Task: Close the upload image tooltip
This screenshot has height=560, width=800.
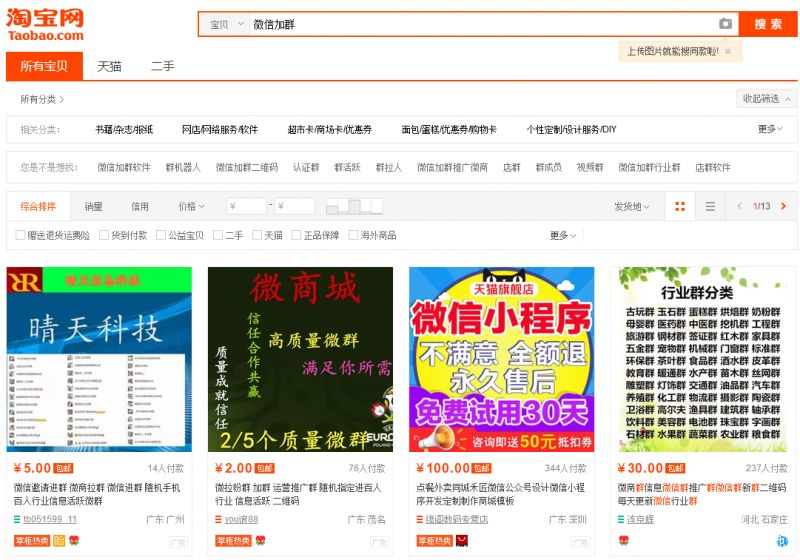Action: click(728, 51)
